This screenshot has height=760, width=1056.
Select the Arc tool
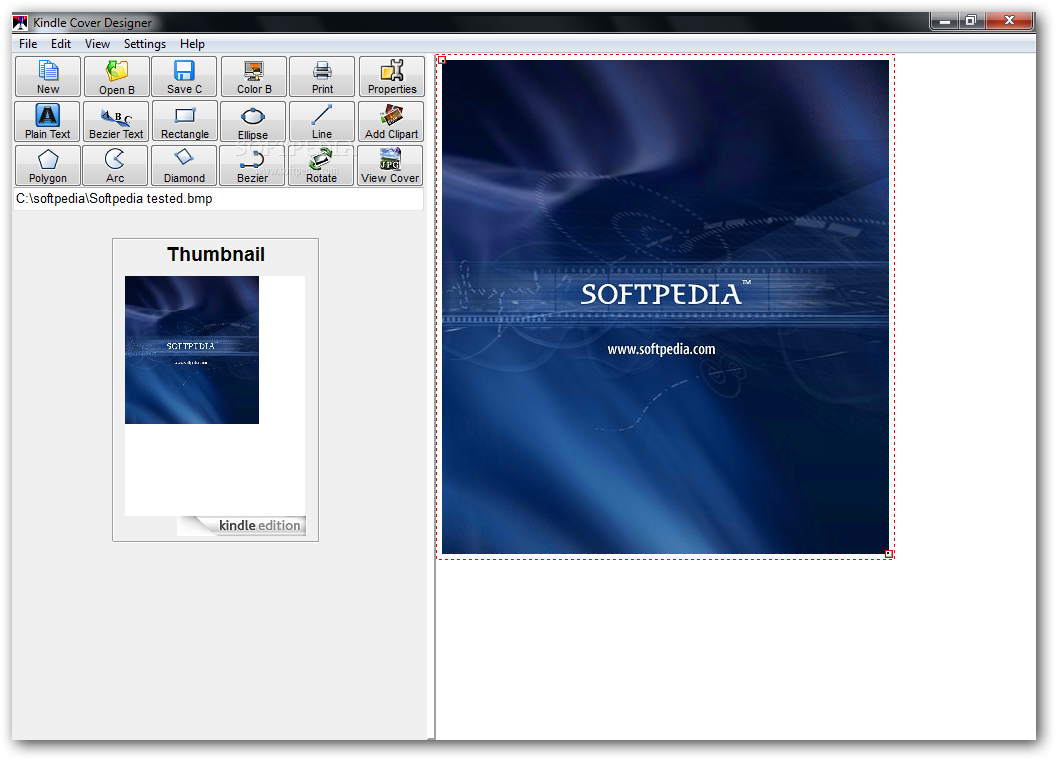(115, 166)
